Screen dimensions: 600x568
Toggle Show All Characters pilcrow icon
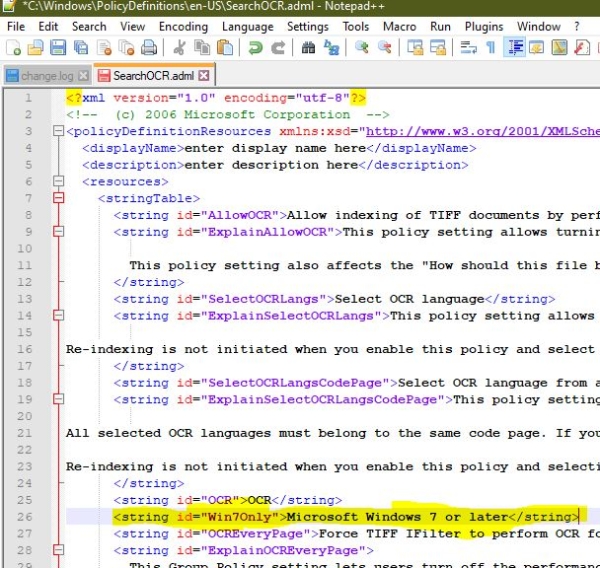[x=491, y=48]
